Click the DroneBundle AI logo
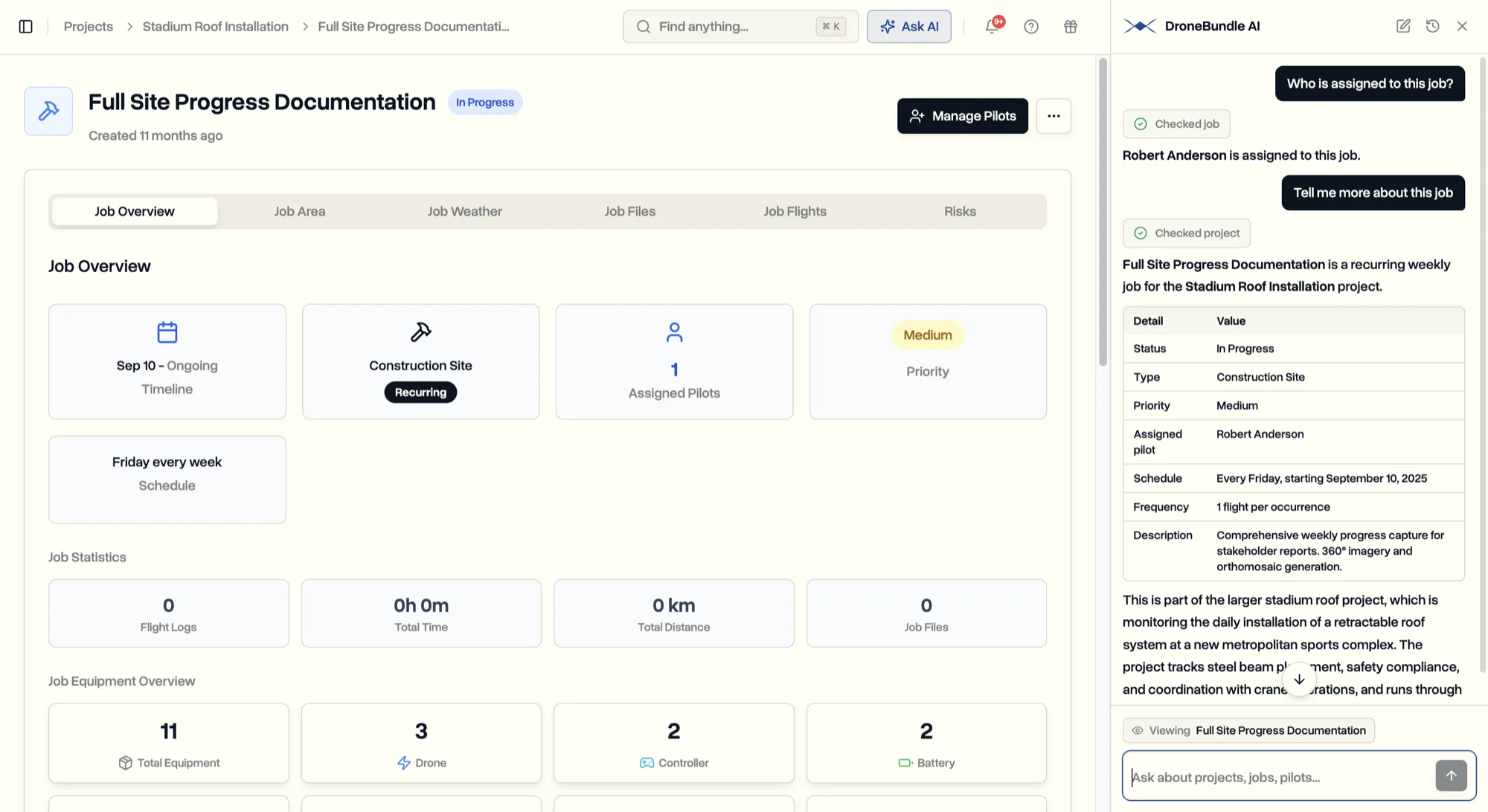 coord(1140,26)
